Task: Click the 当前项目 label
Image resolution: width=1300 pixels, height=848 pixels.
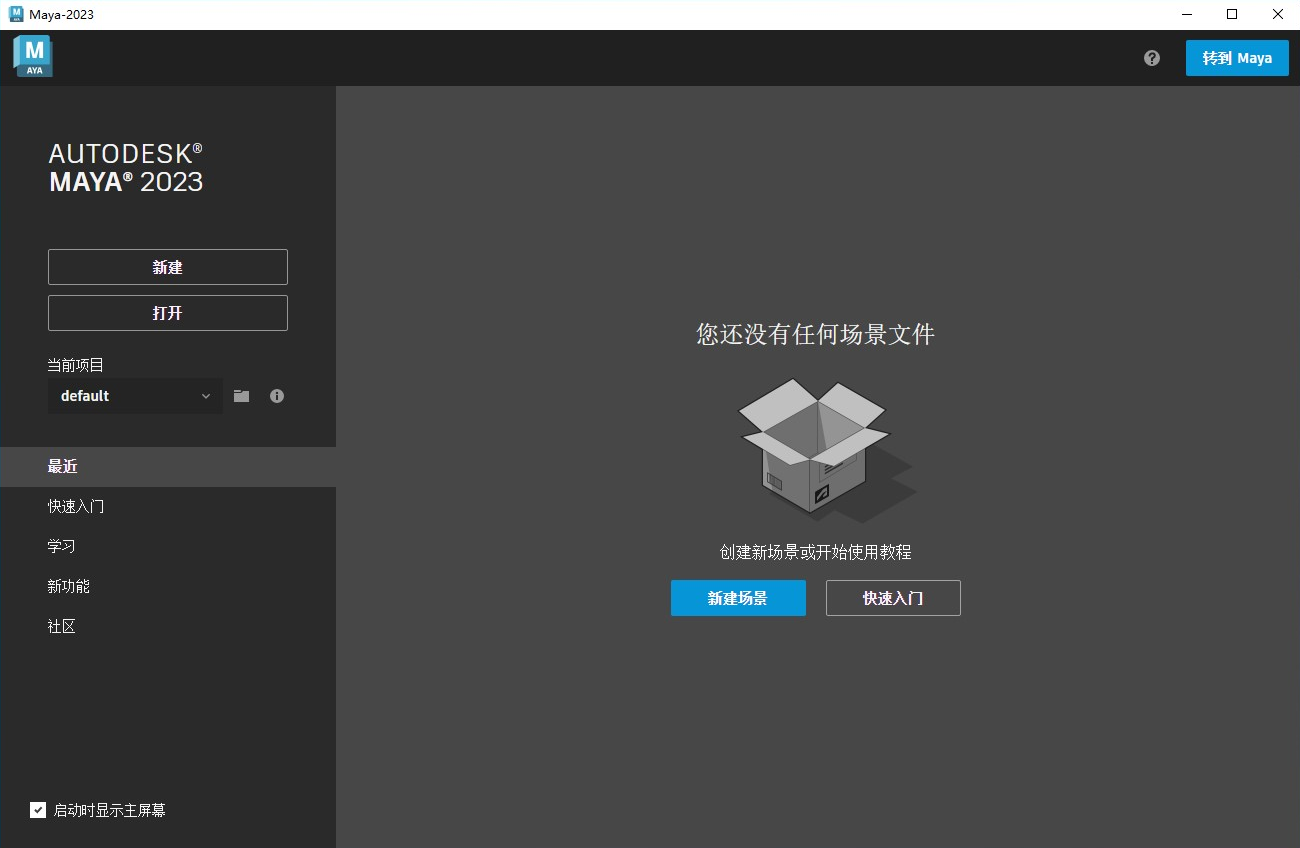Action: point(76,365)
